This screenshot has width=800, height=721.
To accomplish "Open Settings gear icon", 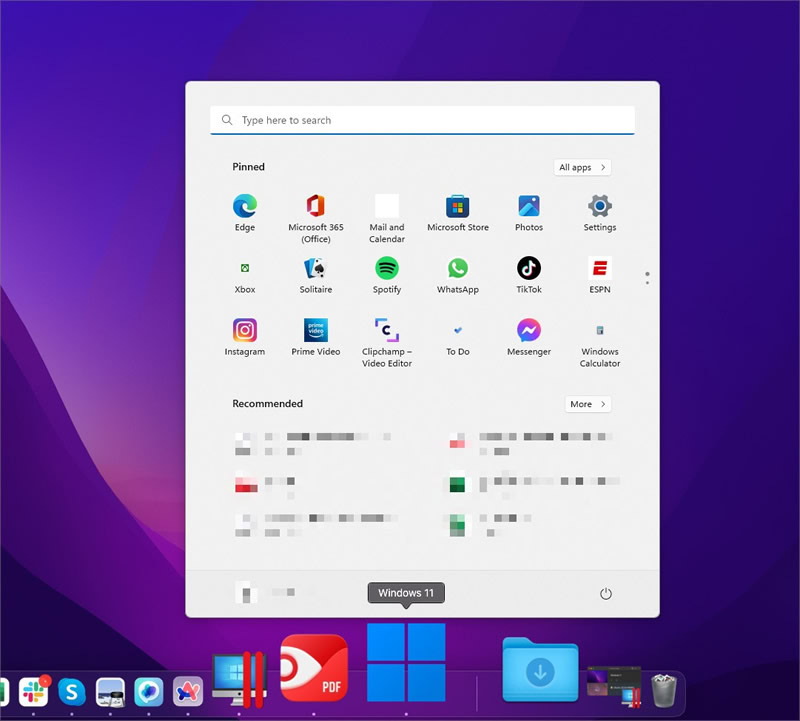I will [x=599, y=206].
